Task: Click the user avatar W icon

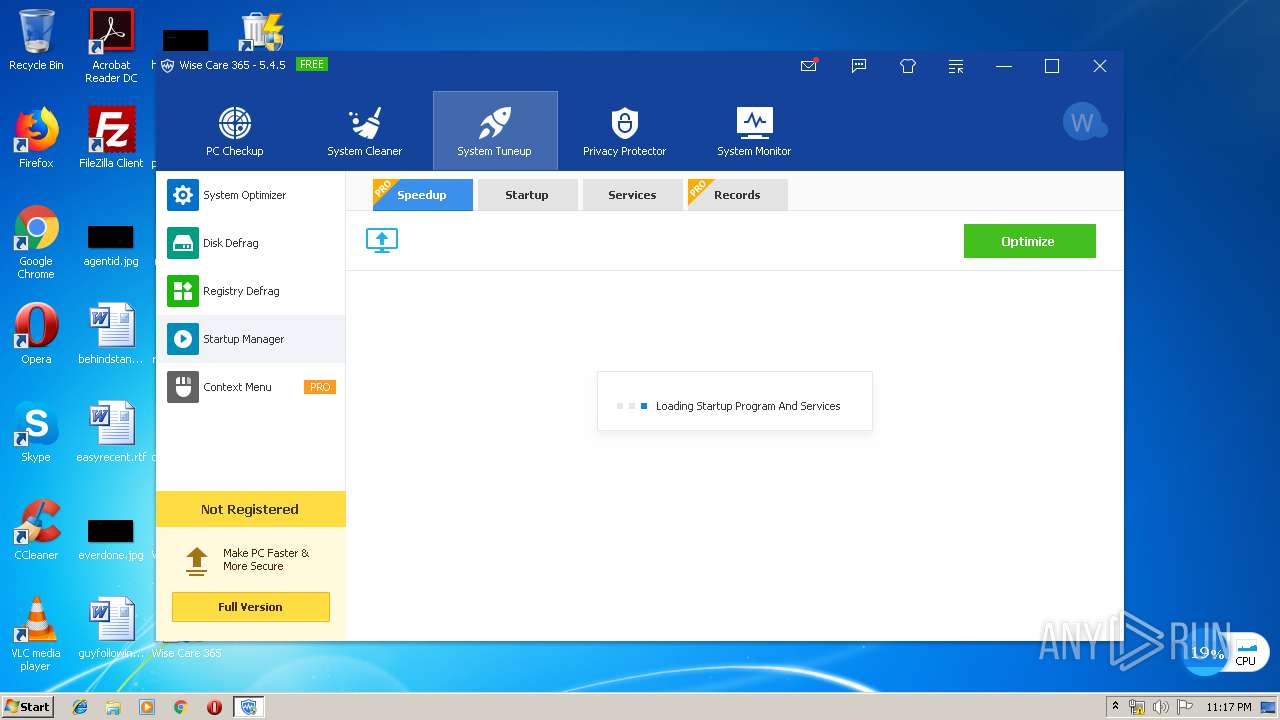Action: (1084, 122)
